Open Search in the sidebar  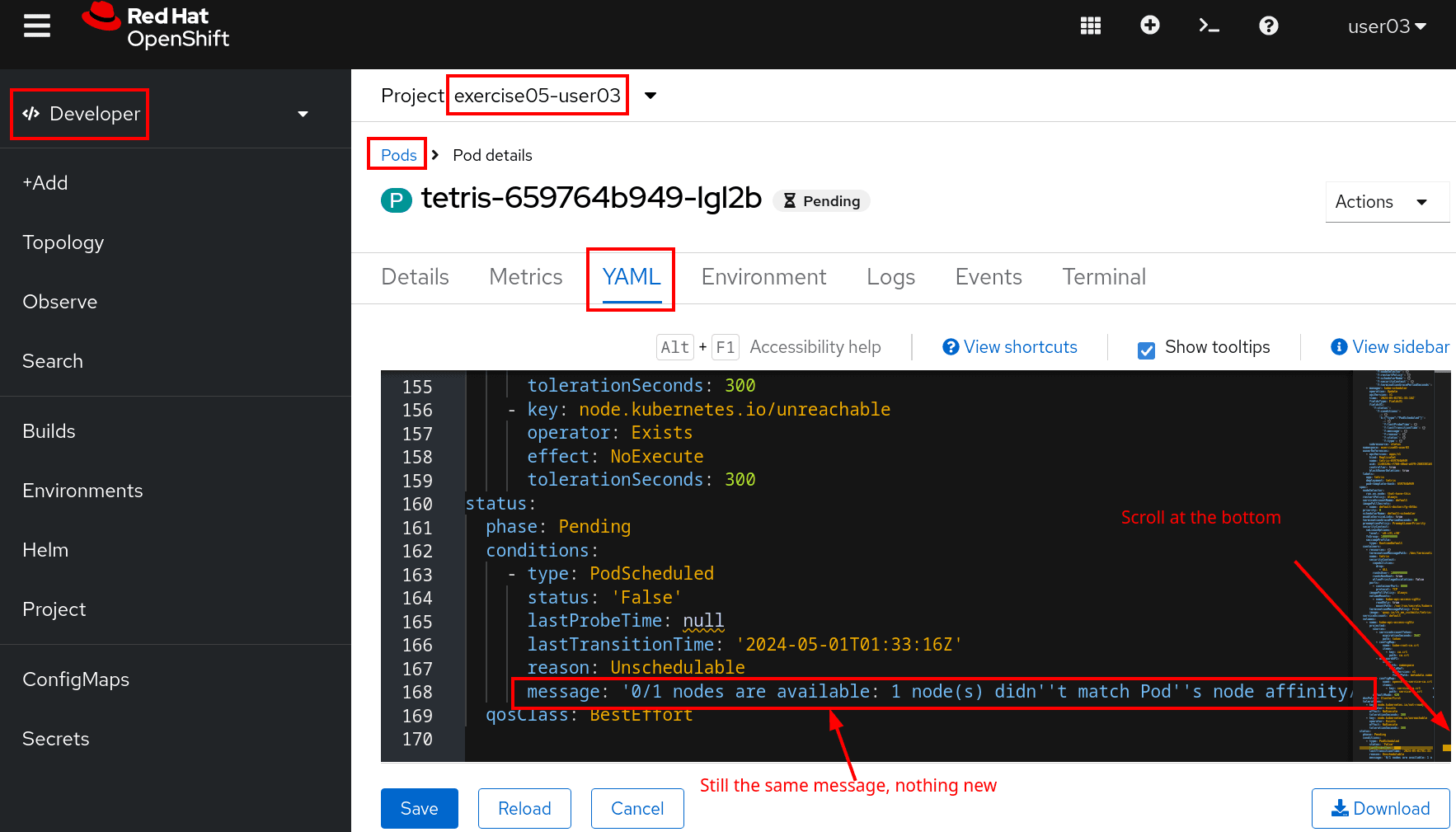(53, 361)
